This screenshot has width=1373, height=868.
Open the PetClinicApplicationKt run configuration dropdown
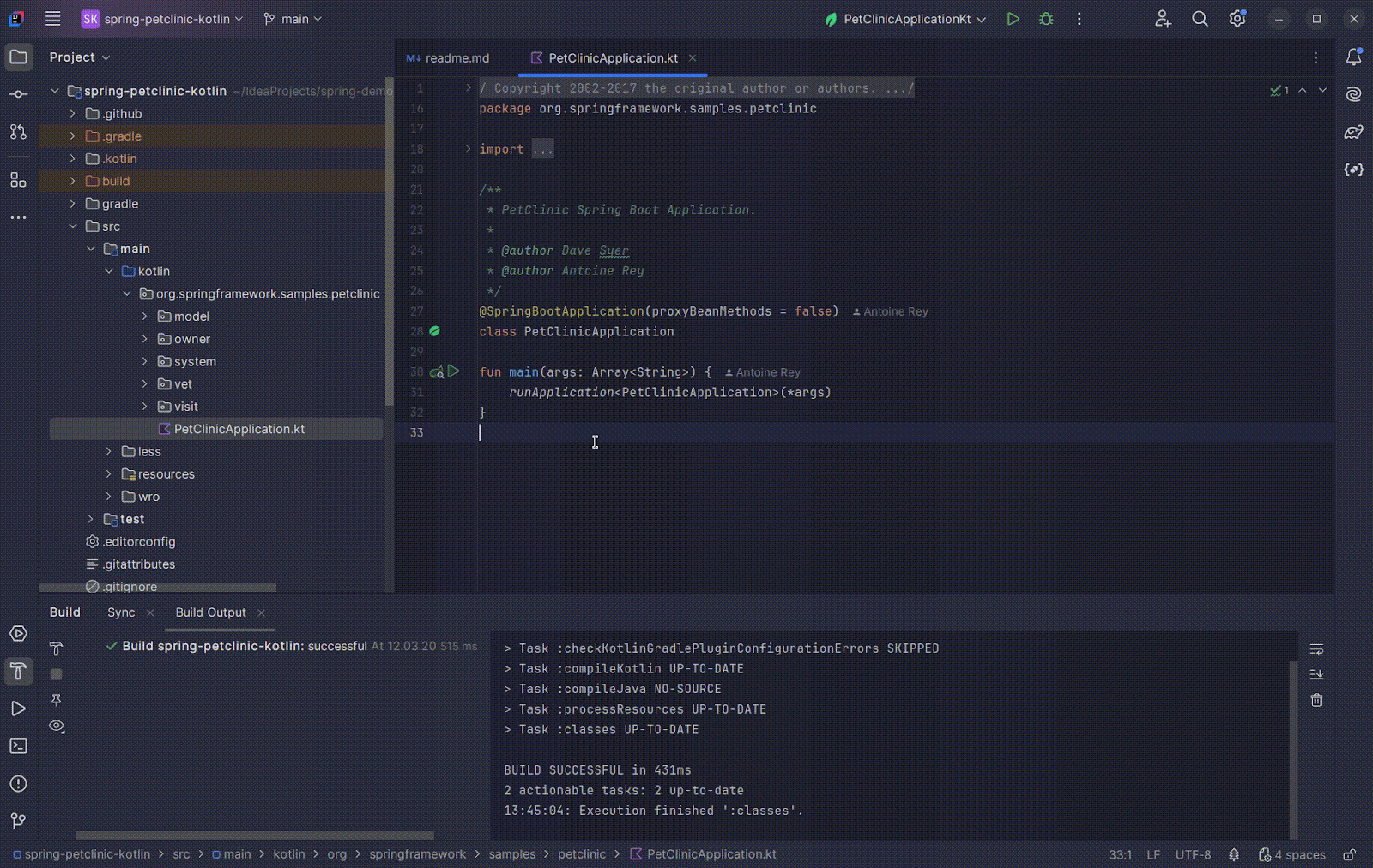pyautogui.click(x=905, y=19)
